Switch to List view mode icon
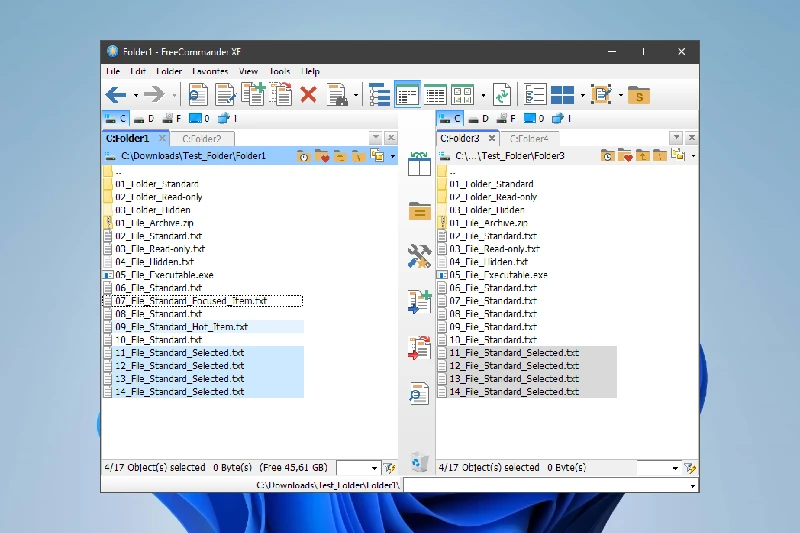800x533 pixels. 435,95
